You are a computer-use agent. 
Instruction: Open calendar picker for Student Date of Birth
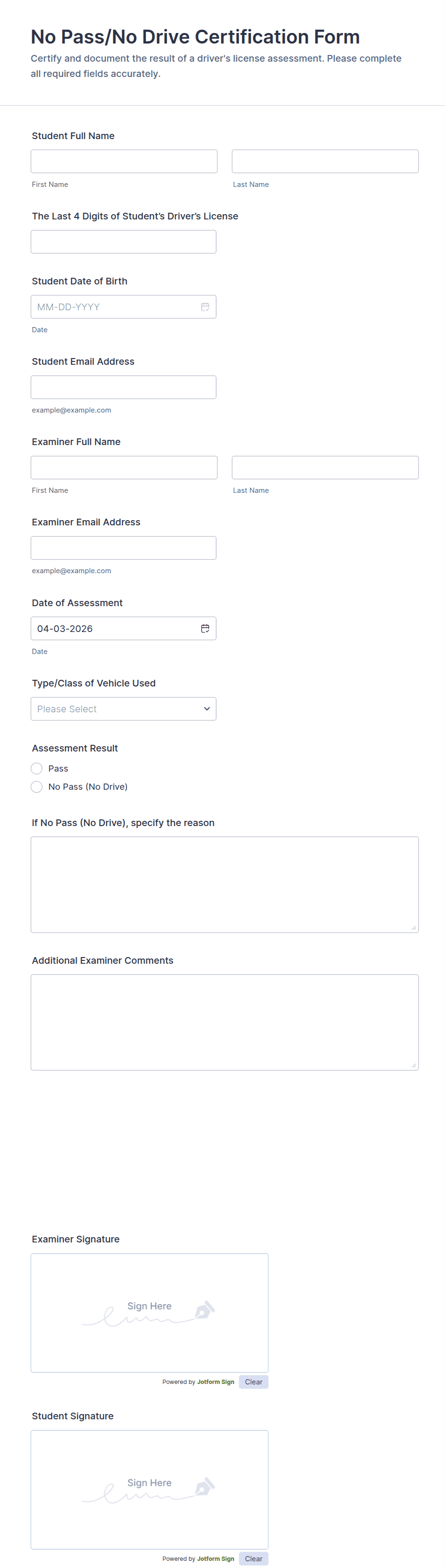(205, 307)
